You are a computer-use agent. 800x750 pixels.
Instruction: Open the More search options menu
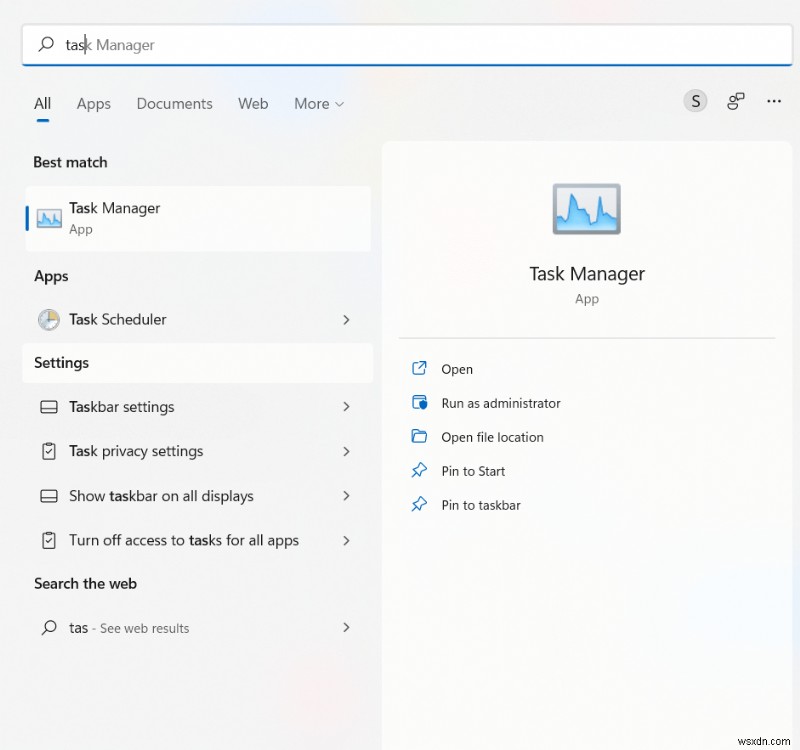click(318, 103)
